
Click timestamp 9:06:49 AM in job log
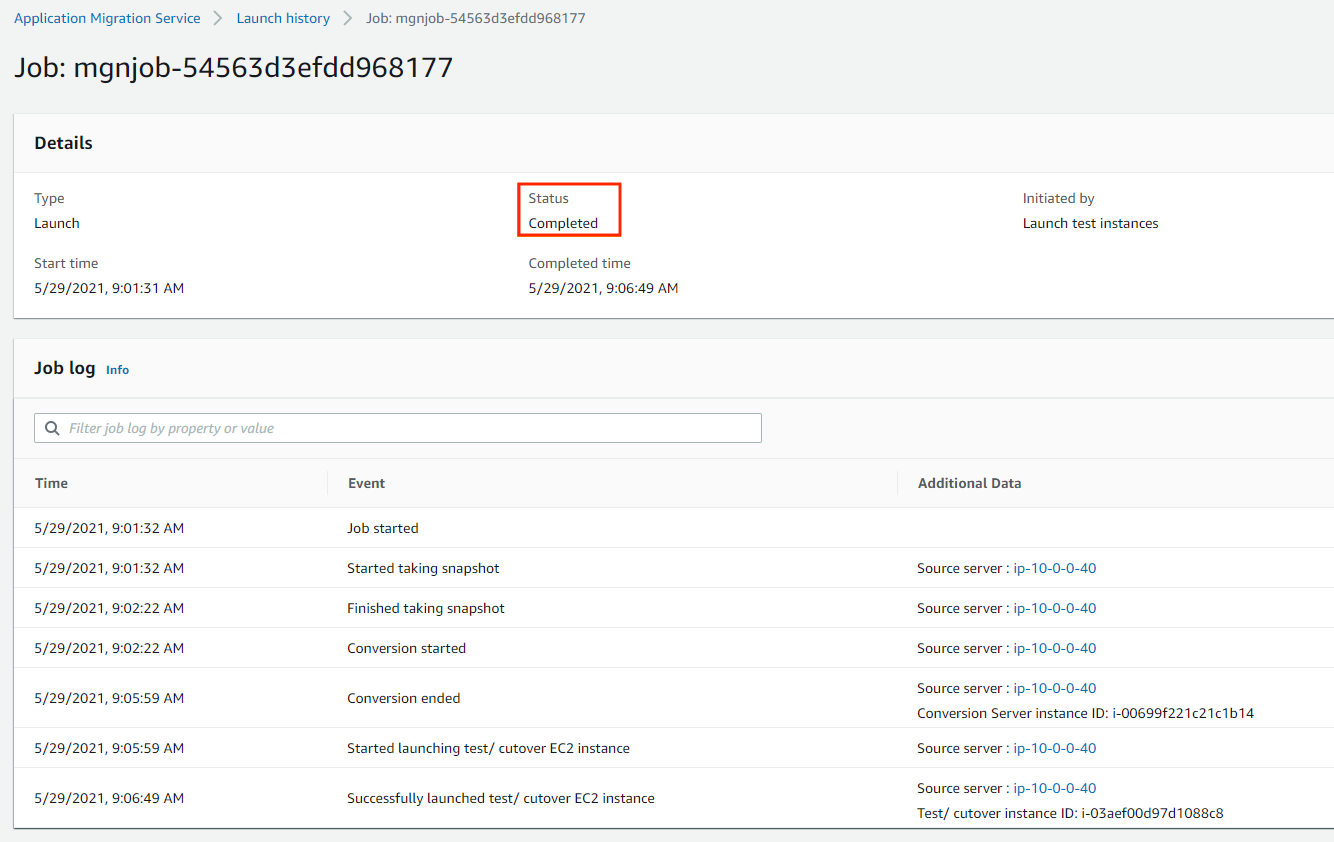(109, 798)
